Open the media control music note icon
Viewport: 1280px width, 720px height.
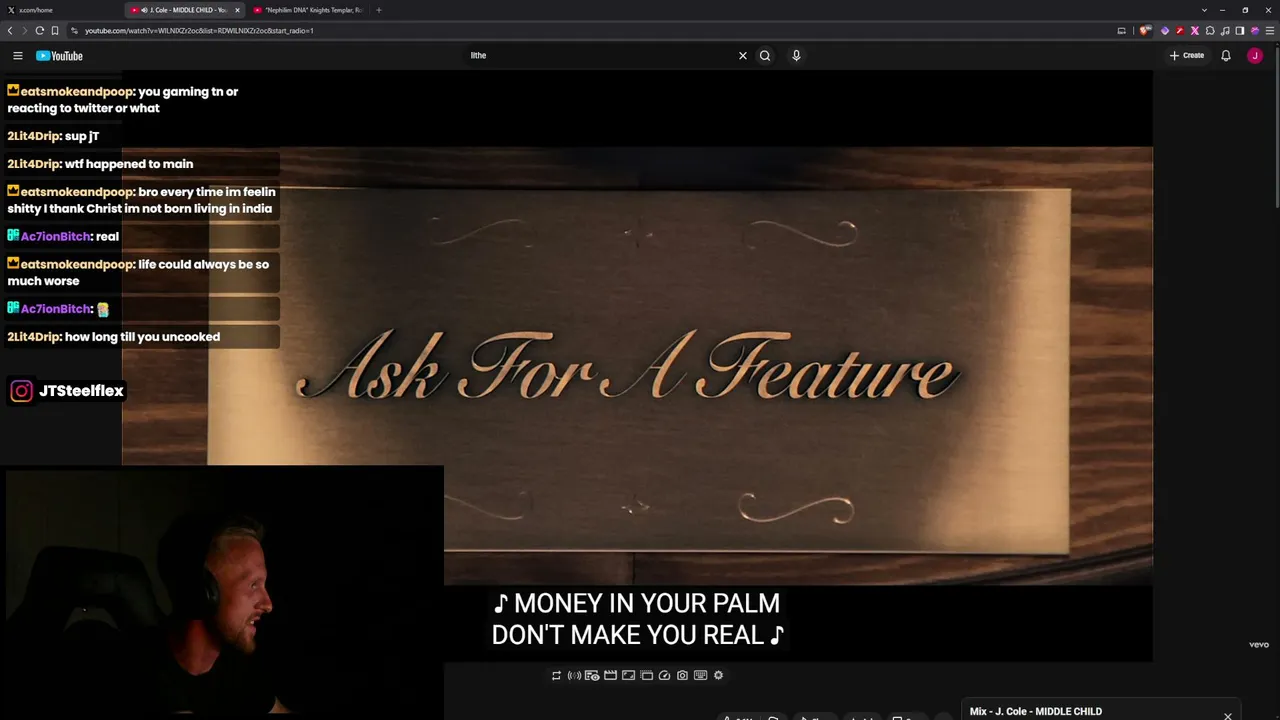coord(1225,31)
